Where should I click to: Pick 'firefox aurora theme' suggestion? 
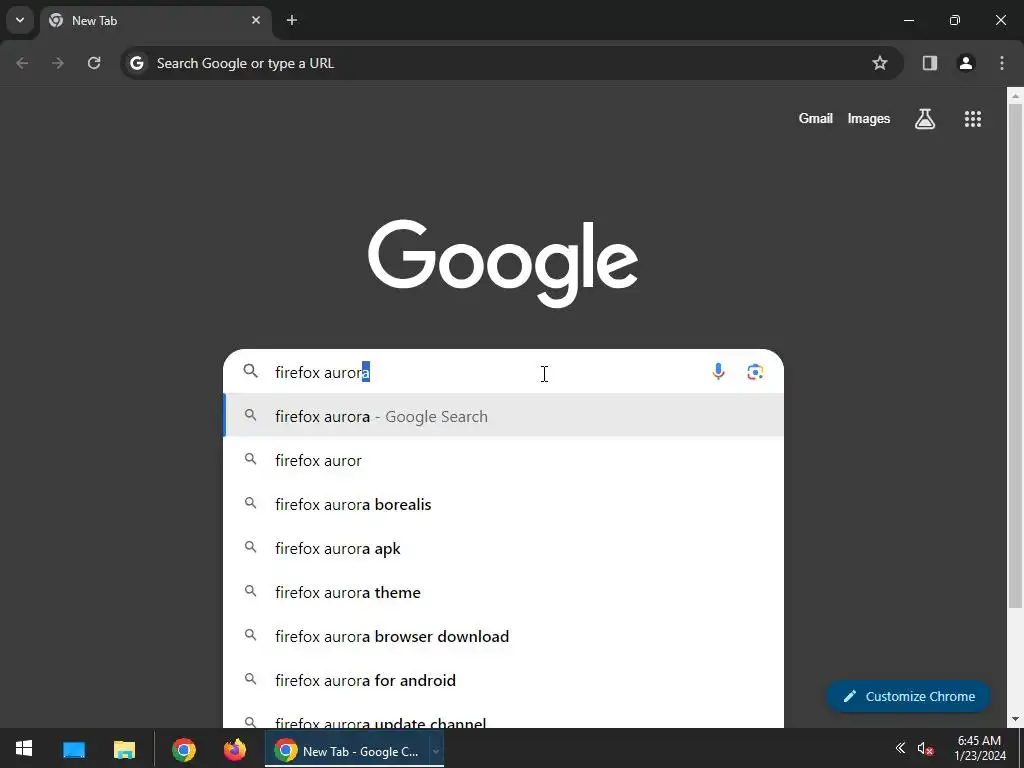tap(504, 592)
